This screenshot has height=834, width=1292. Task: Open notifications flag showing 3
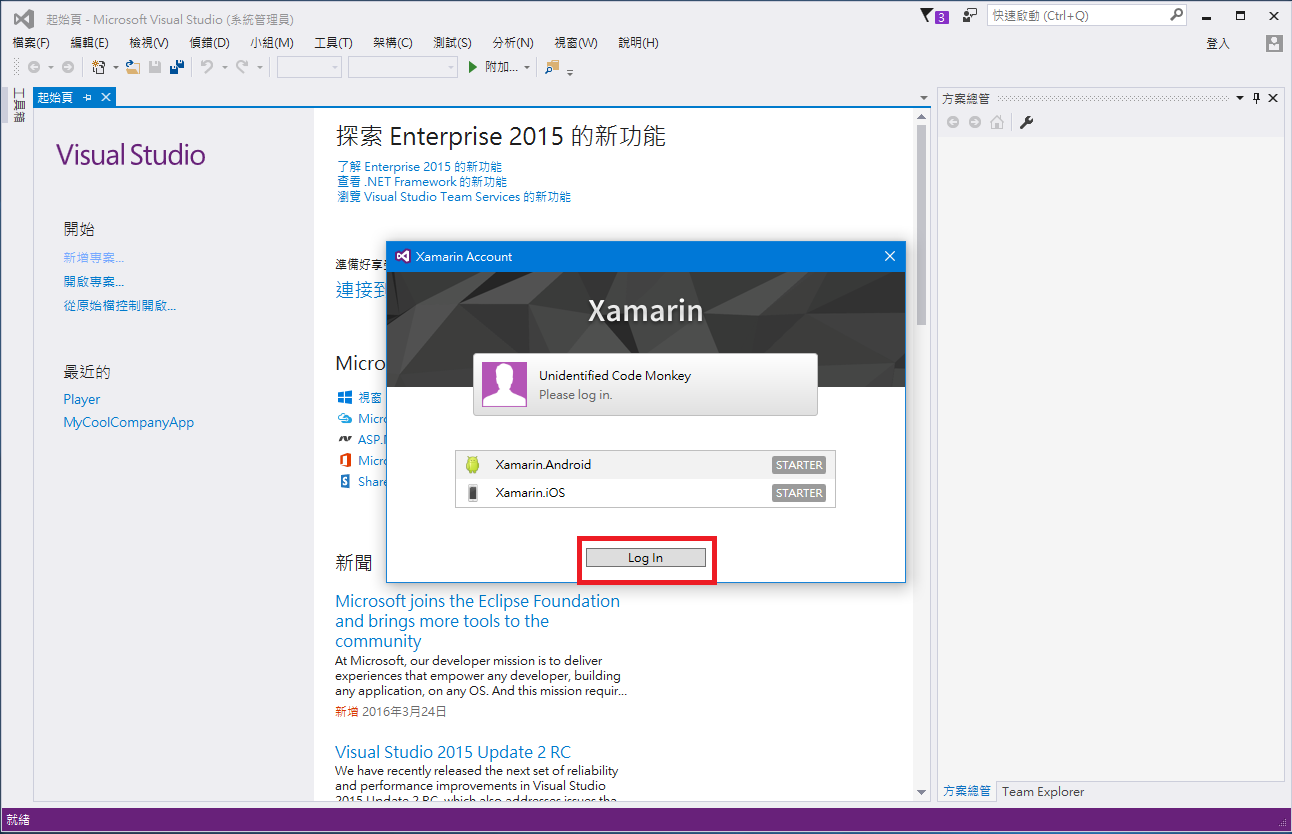933,16
